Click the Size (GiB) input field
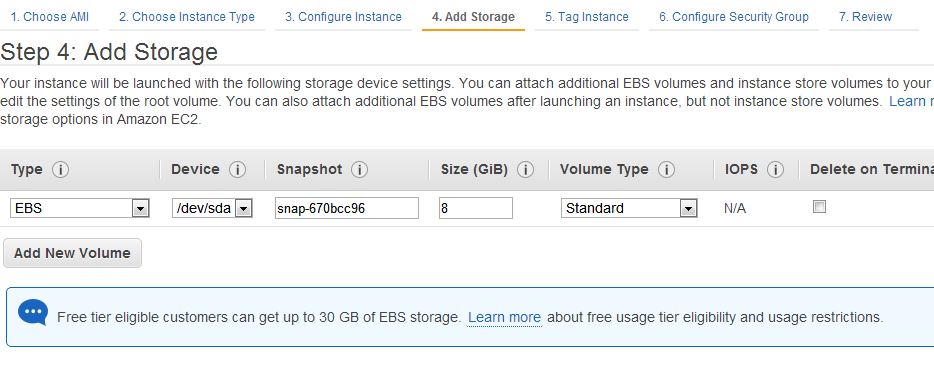This screenshot has width=934, height=367. pyautogui.click(x=476, y=209)
